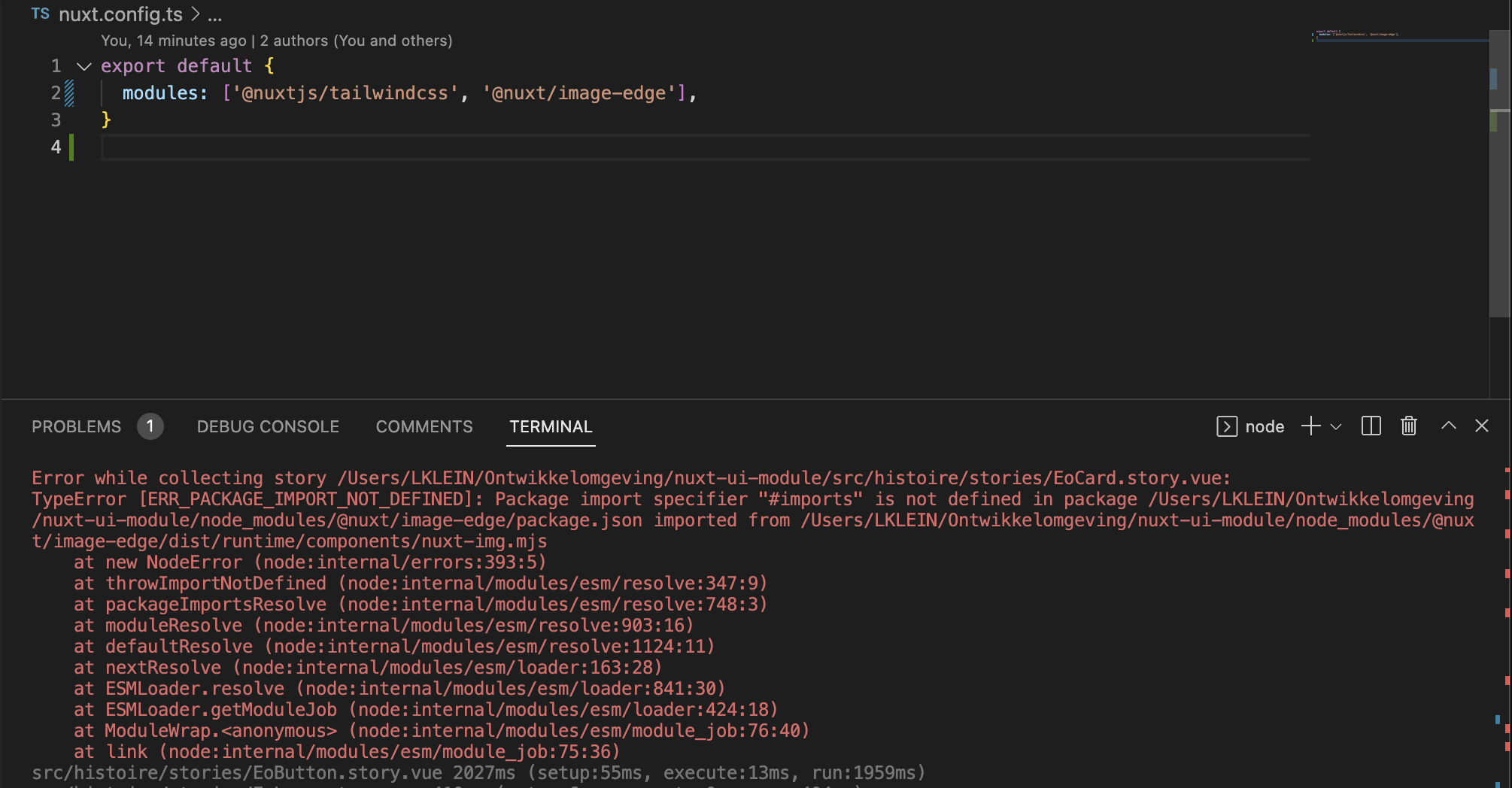Click the node terminal shell icon
The height and width of the screenshot is (788, 1512).
1227,426
